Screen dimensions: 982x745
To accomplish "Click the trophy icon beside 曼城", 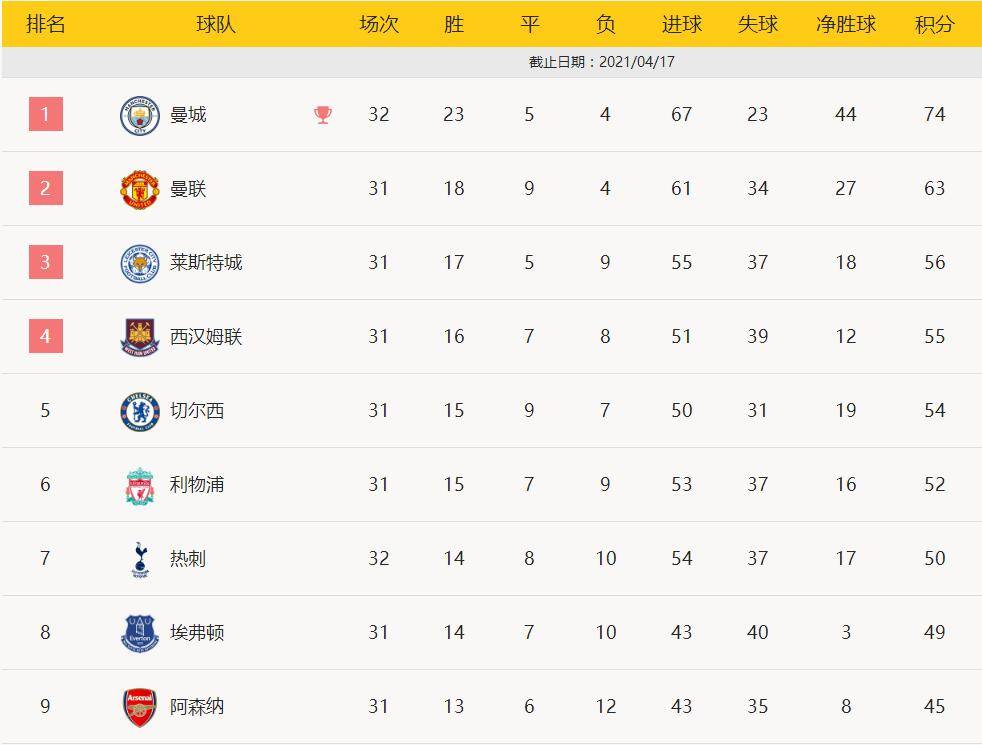I will point(323,115).
